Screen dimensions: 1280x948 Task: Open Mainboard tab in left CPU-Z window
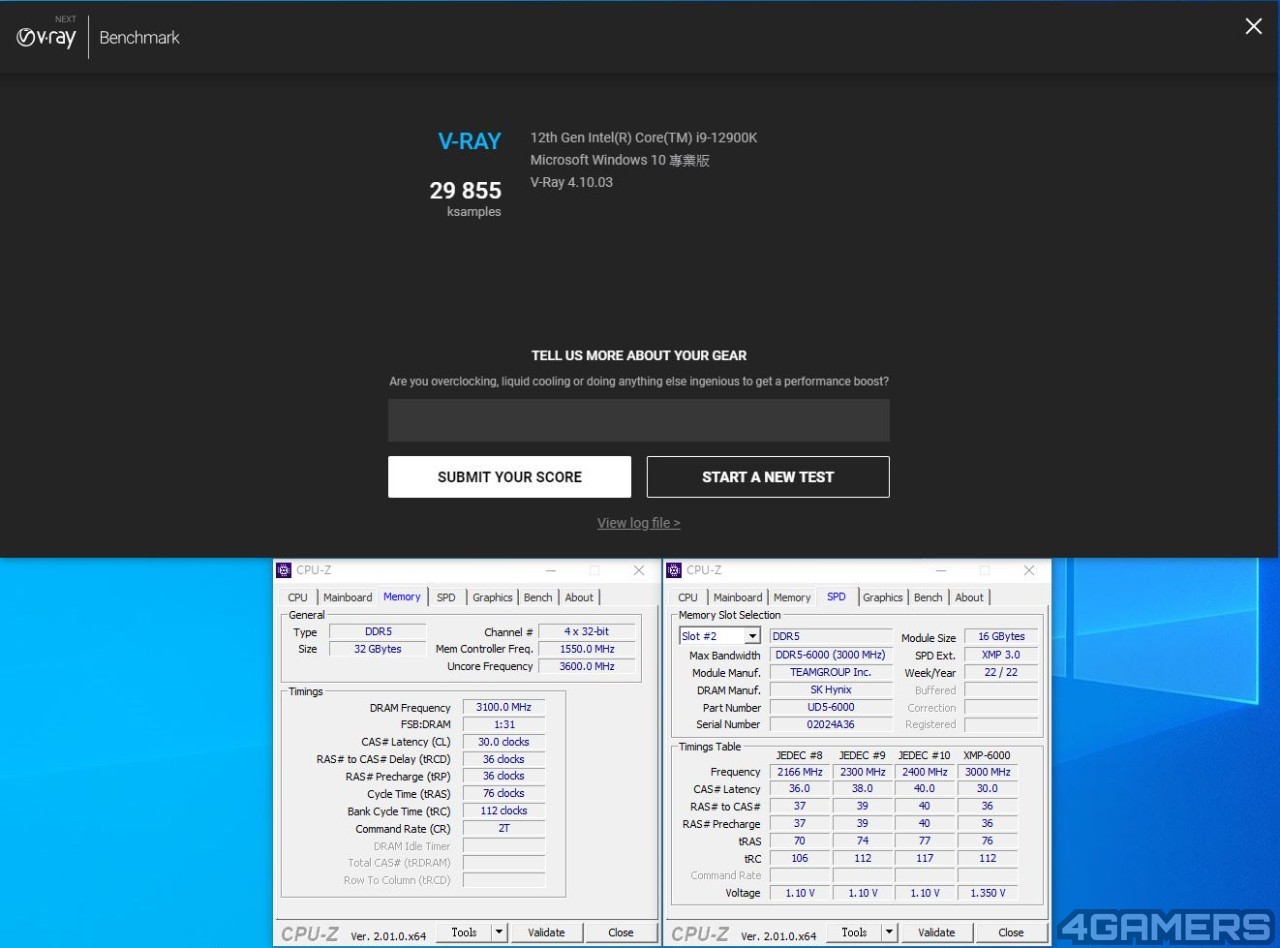[x=348, y=597]
